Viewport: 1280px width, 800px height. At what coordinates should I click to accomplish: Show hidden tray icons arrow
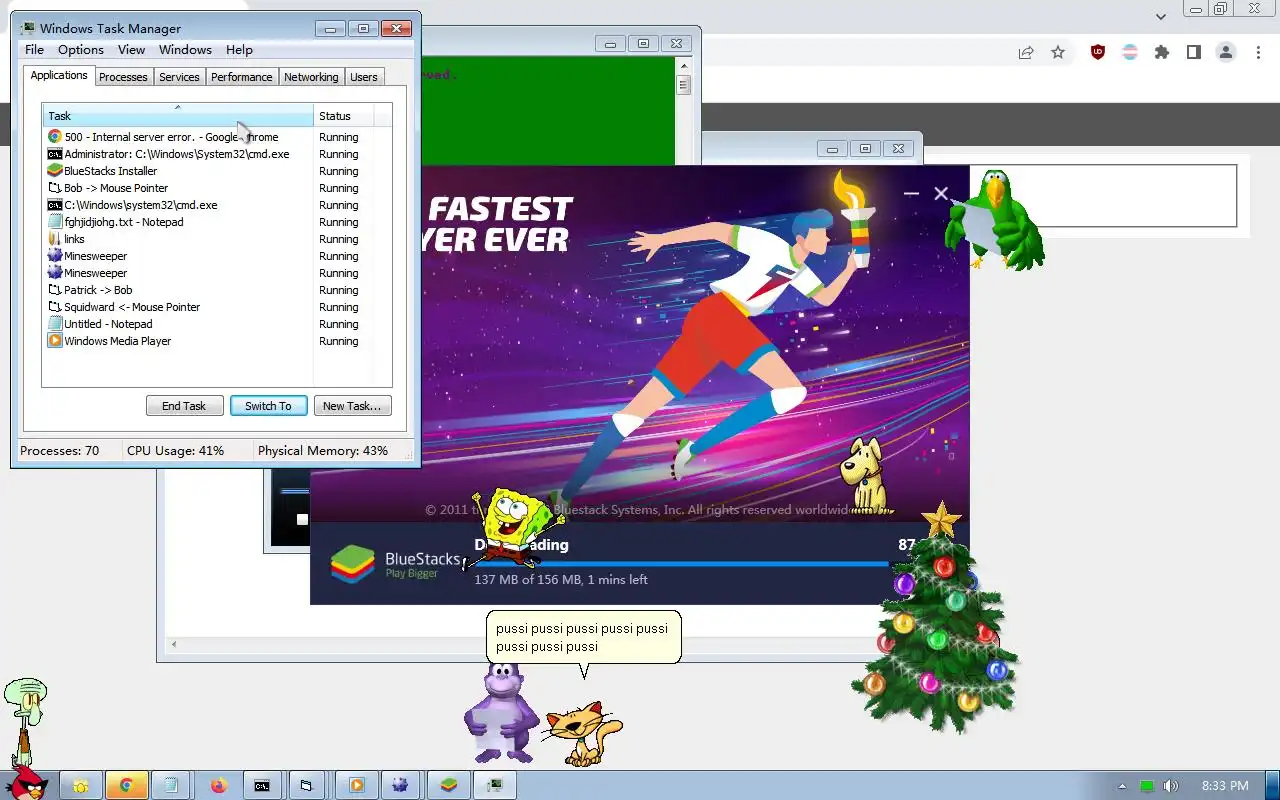coord(1122,786)
